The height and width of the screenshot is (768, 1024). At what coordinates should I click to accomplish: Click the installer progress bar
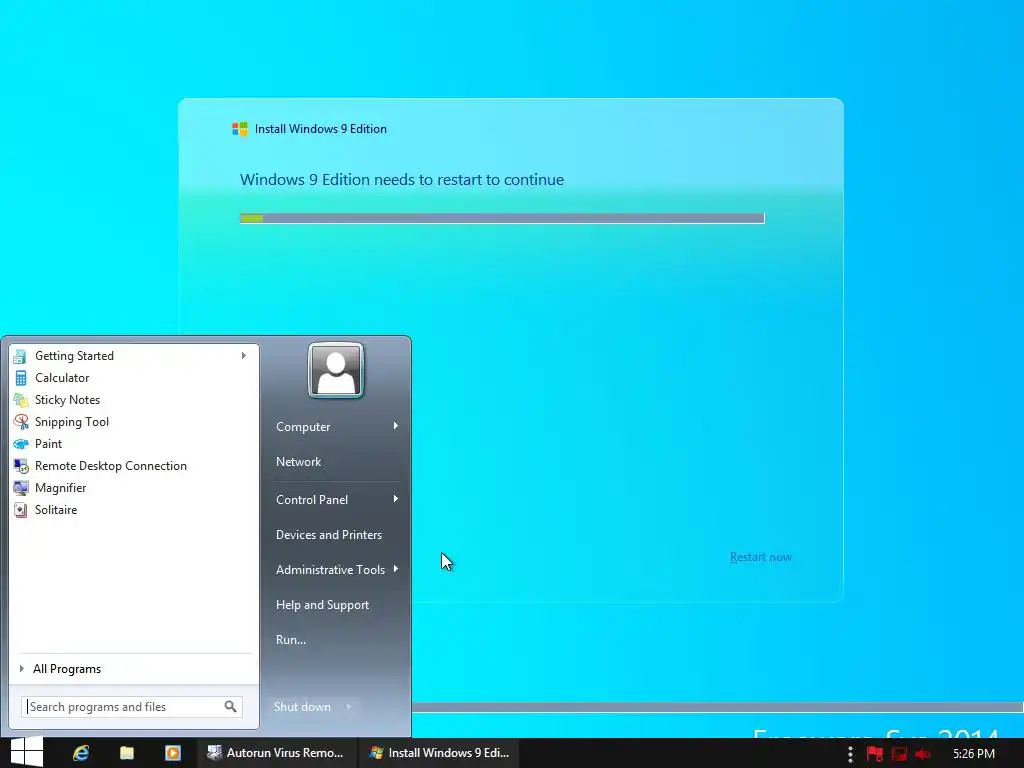(x=502, y=218)
